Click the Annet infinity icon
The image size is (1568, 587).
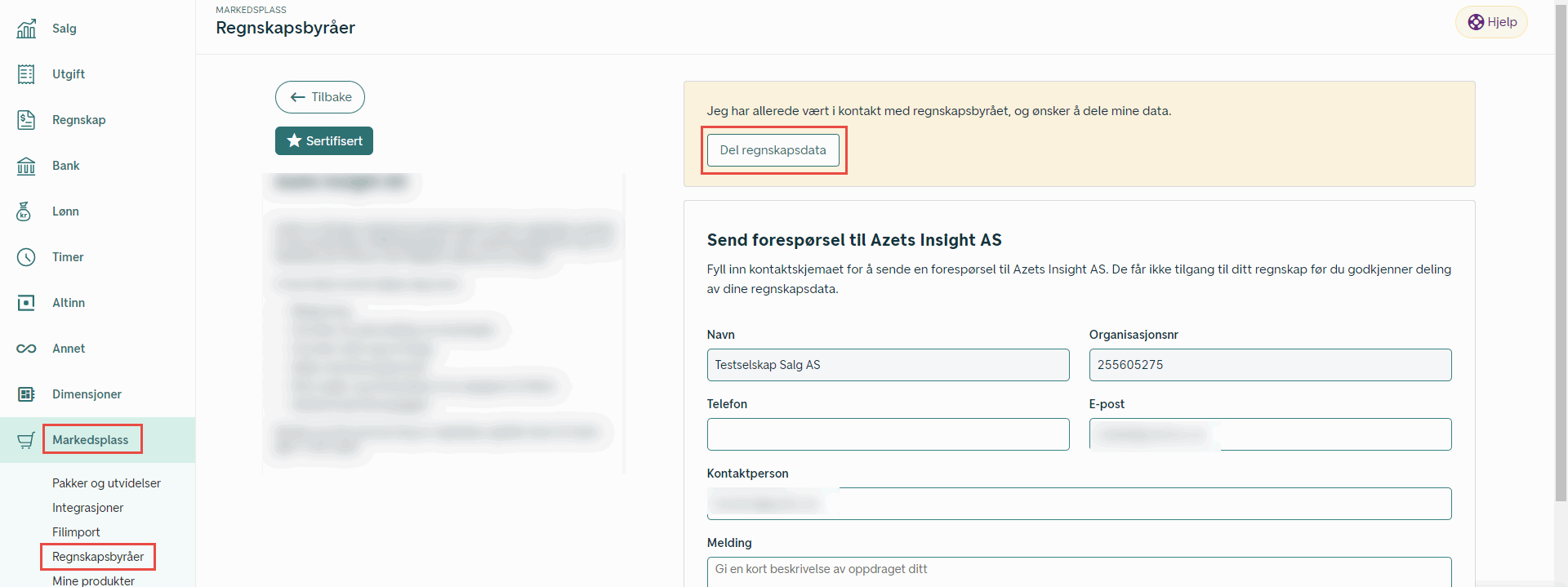[x=26, y=349]
